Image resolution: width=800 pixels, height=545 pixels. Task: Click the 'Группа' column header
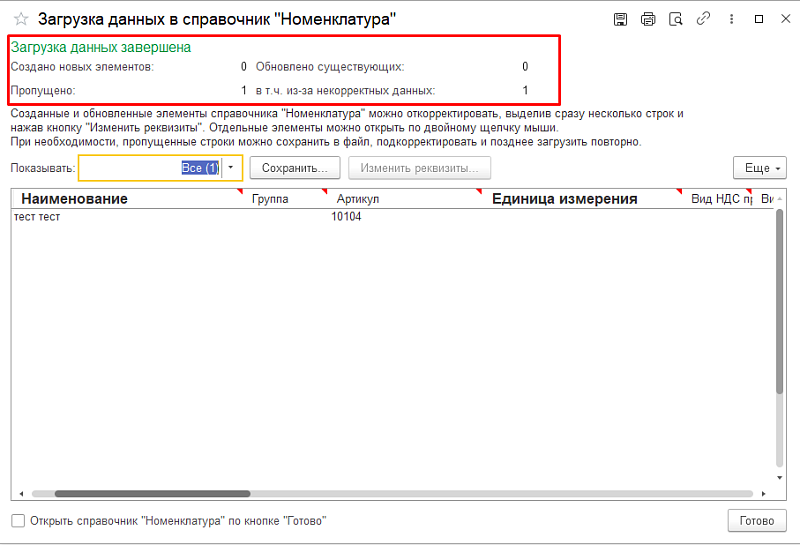tap(271, 199)
